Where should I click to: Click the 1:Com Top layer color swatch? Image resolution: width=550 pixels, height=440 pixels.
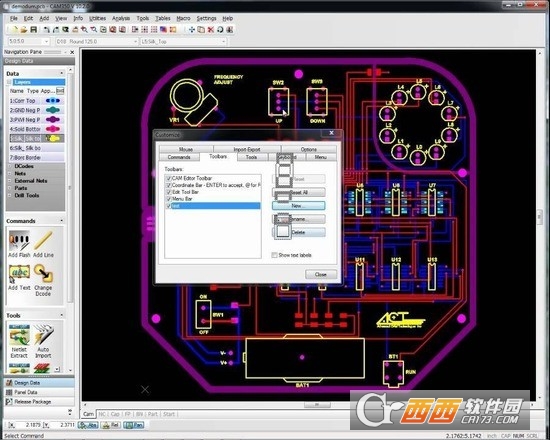tap(53, 101)
